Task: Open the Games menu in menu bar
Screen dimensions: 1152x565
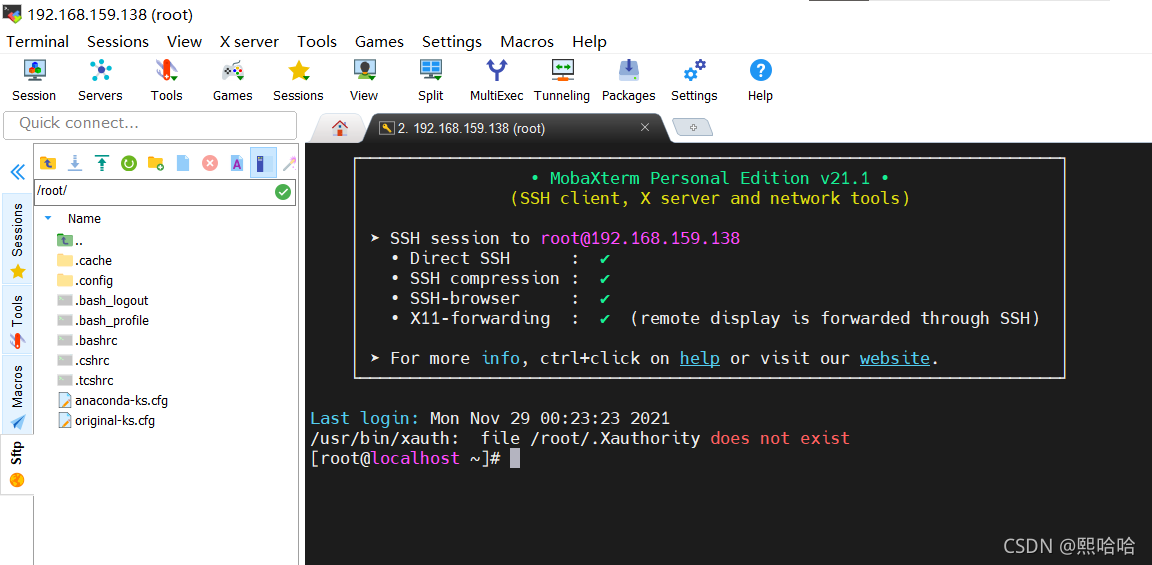Action: tap(379, 42)
